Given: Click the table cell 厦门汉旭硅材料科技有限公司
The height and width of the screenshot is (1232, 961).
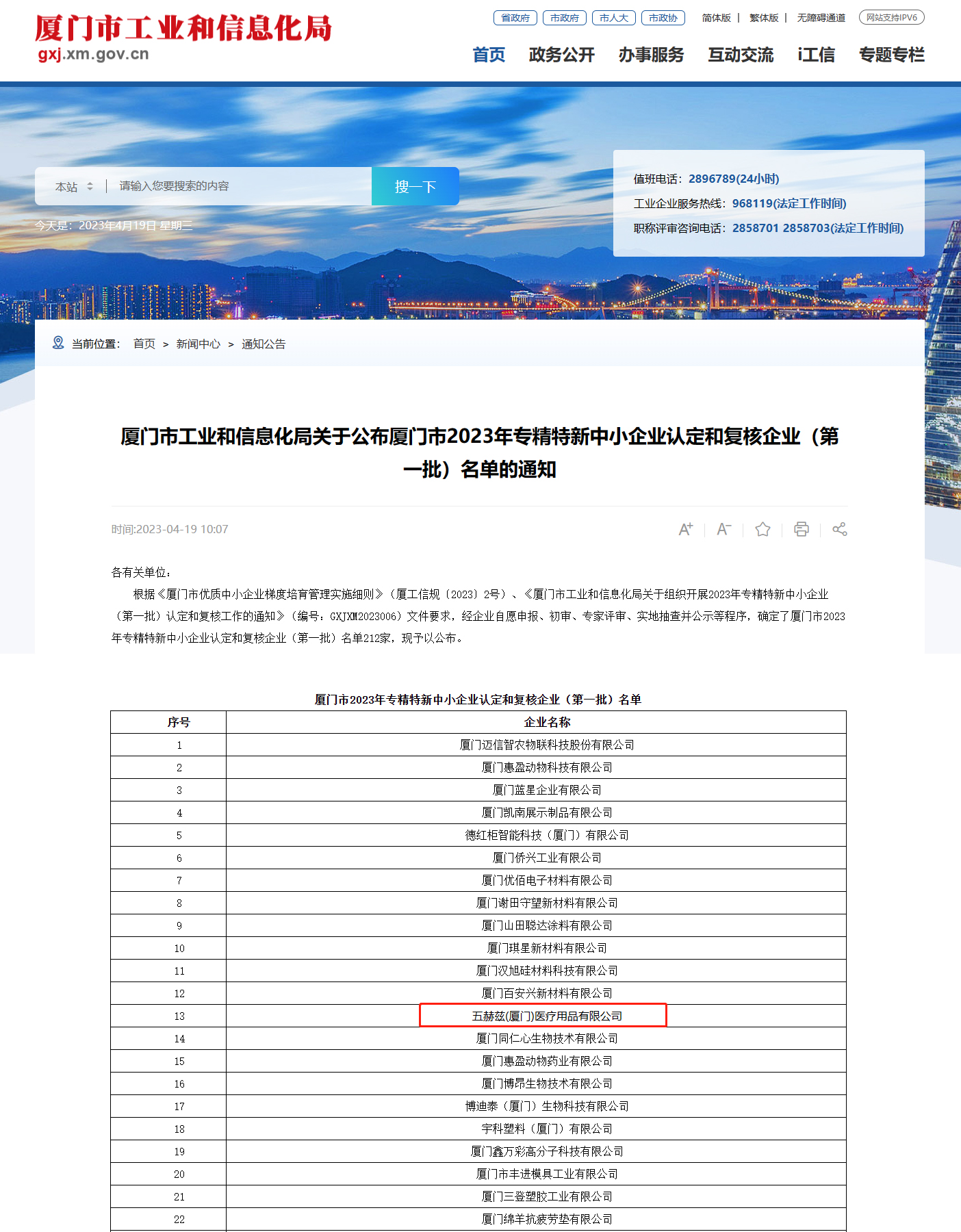Looking at the screenshot, I should click(536, 971).
